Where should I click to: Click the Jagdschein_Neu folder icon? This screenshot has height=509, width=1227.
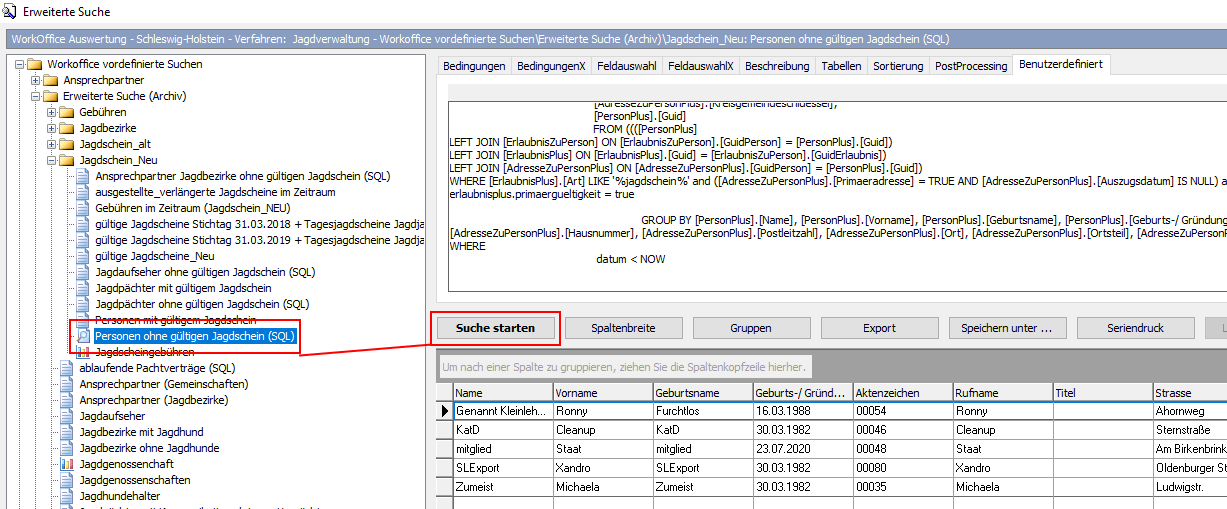(68, 160)
